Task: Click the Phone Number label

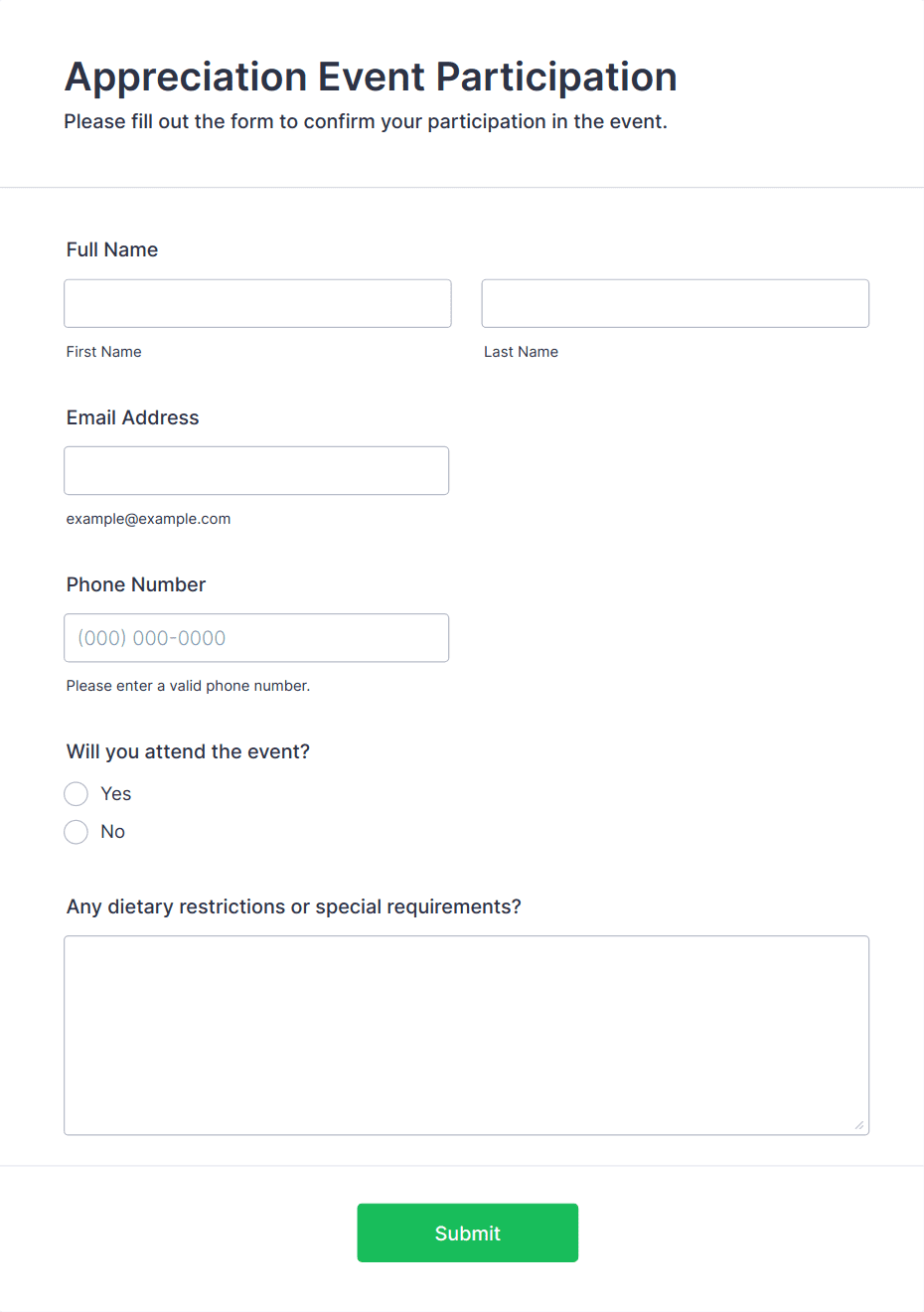Action: pyautogui.click(x=136, y=584)
